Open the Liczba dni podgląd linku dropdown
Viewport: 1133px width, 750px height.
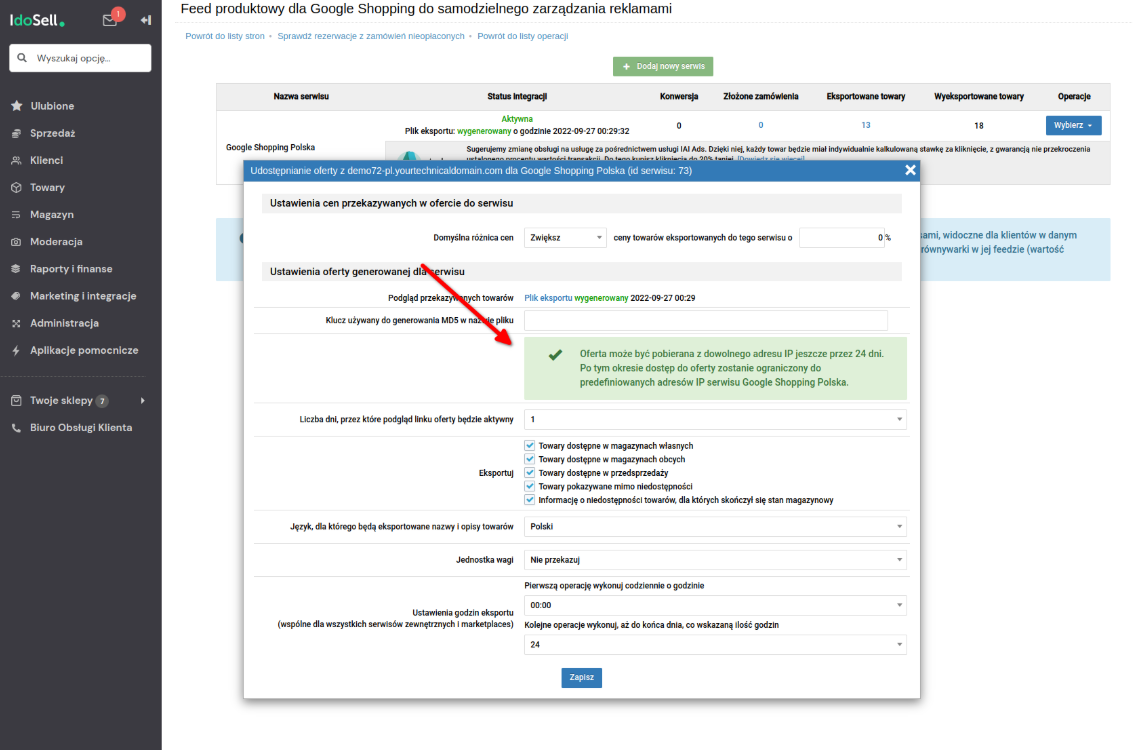(x=715, y=419)
